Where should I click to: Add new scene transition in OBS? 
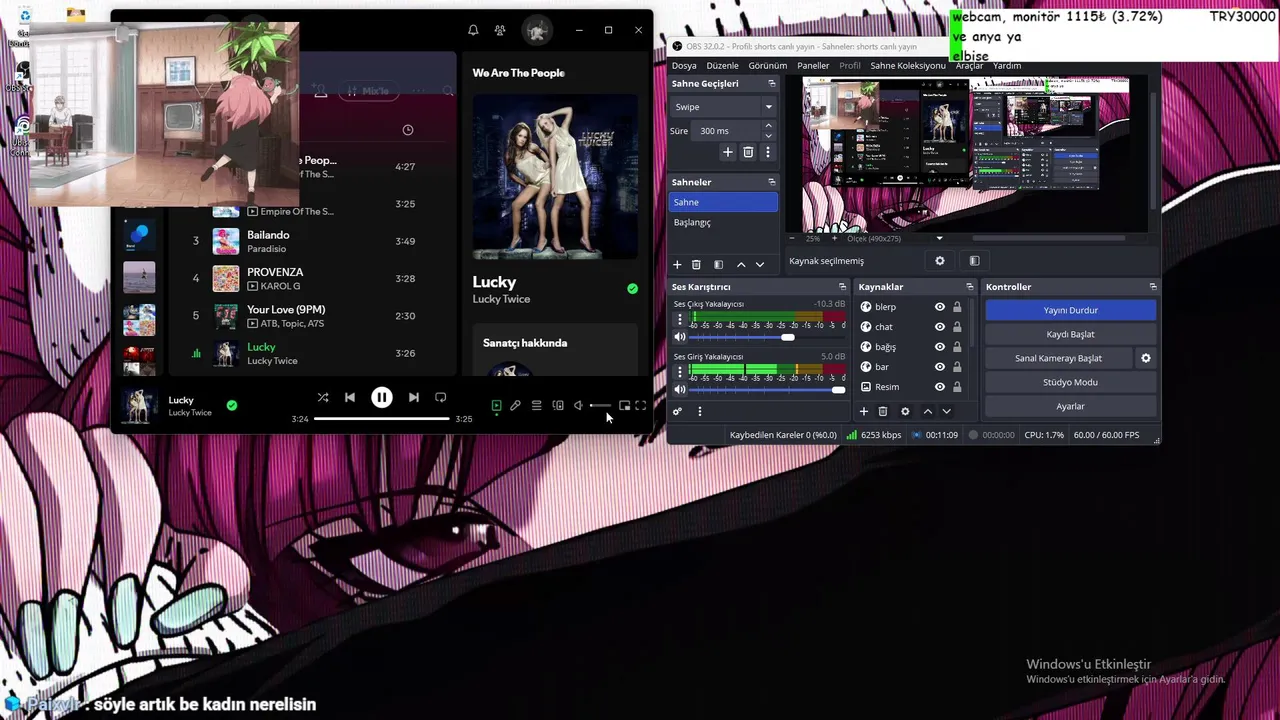pyautogui.click(x=728, y=152)
